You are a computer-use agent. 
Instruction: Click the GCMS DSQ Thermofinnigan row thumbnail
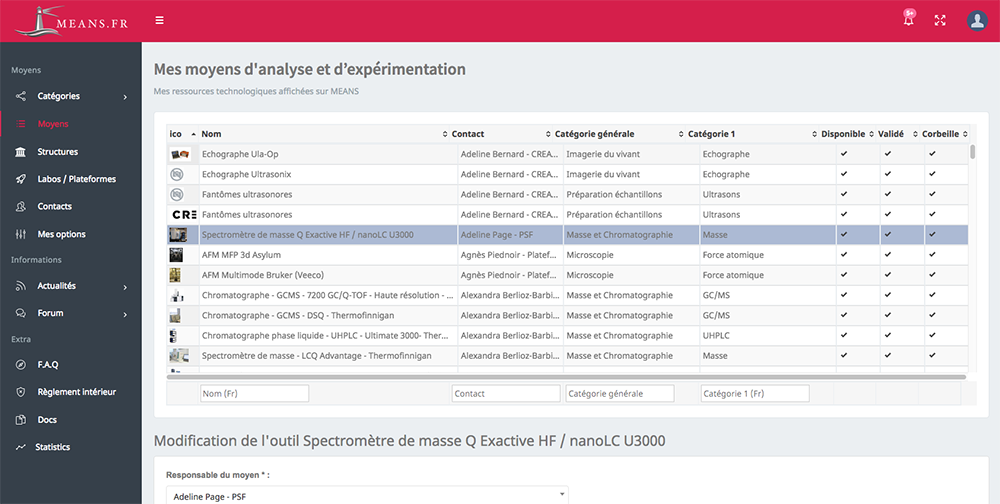[175, 315]
